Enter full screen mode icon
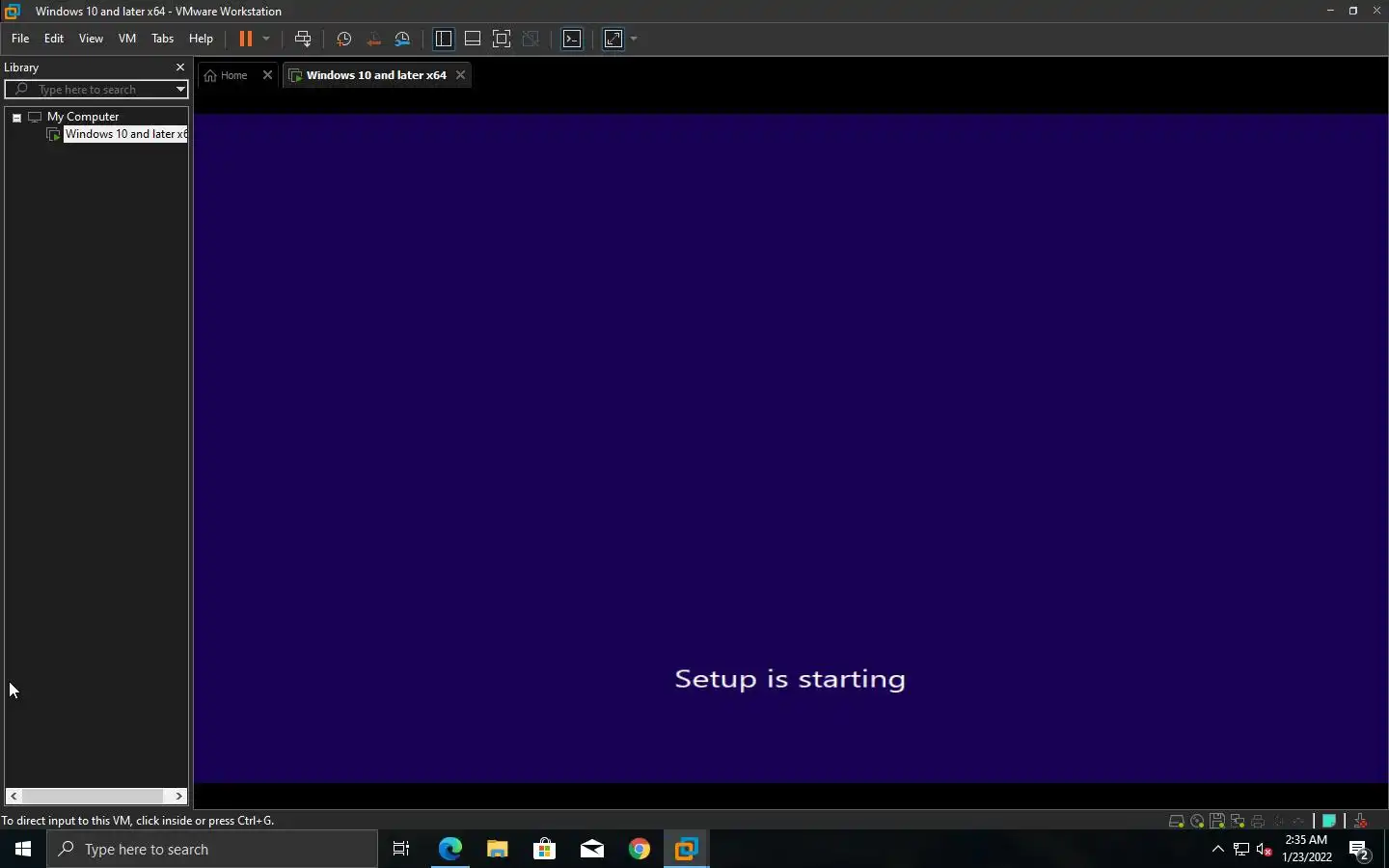The image size is (1389, 868). click(x=502, y=39)
